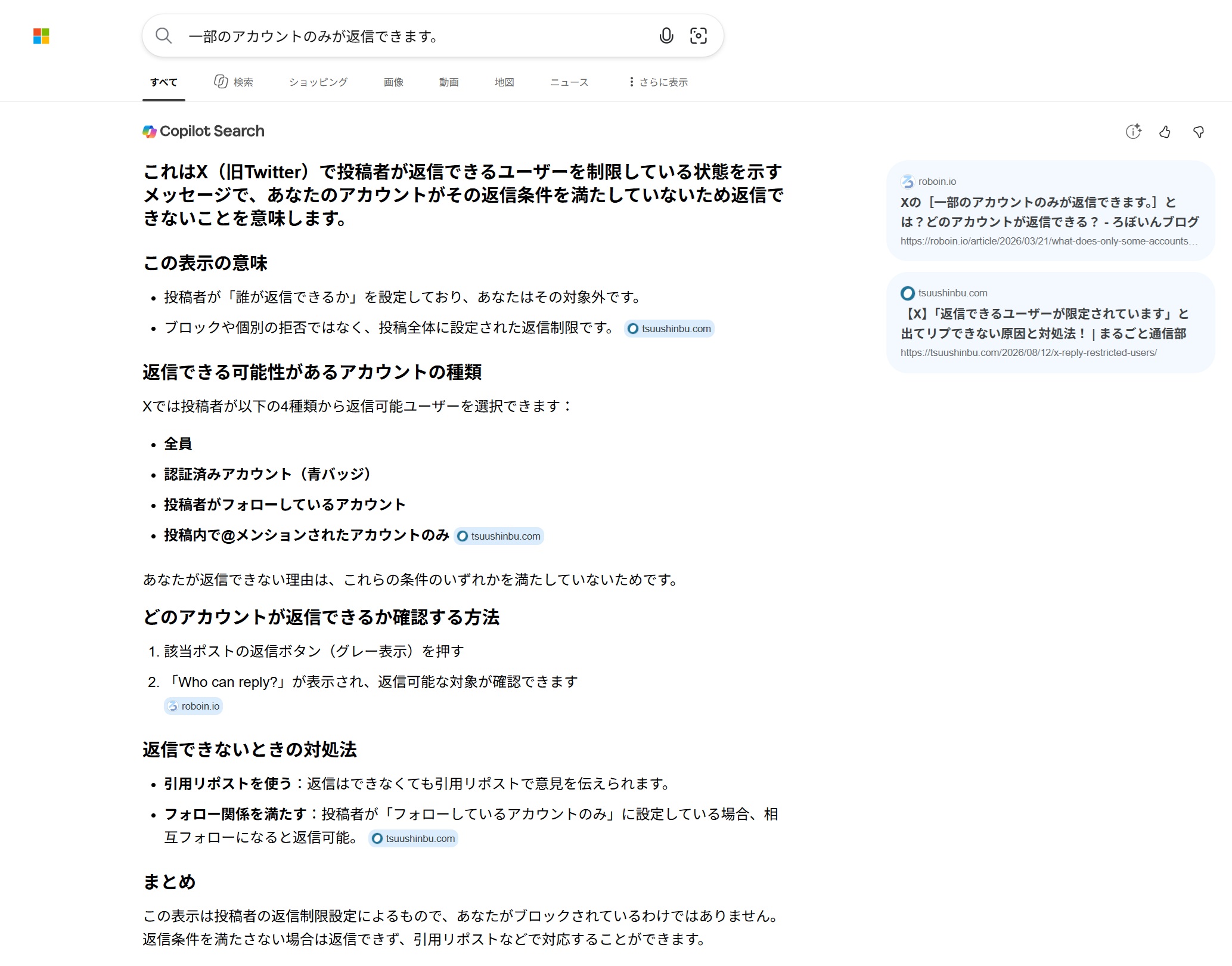Open the ニュース tab
The height and width of the screenshot is (966, 1232).
click(569, 82)
